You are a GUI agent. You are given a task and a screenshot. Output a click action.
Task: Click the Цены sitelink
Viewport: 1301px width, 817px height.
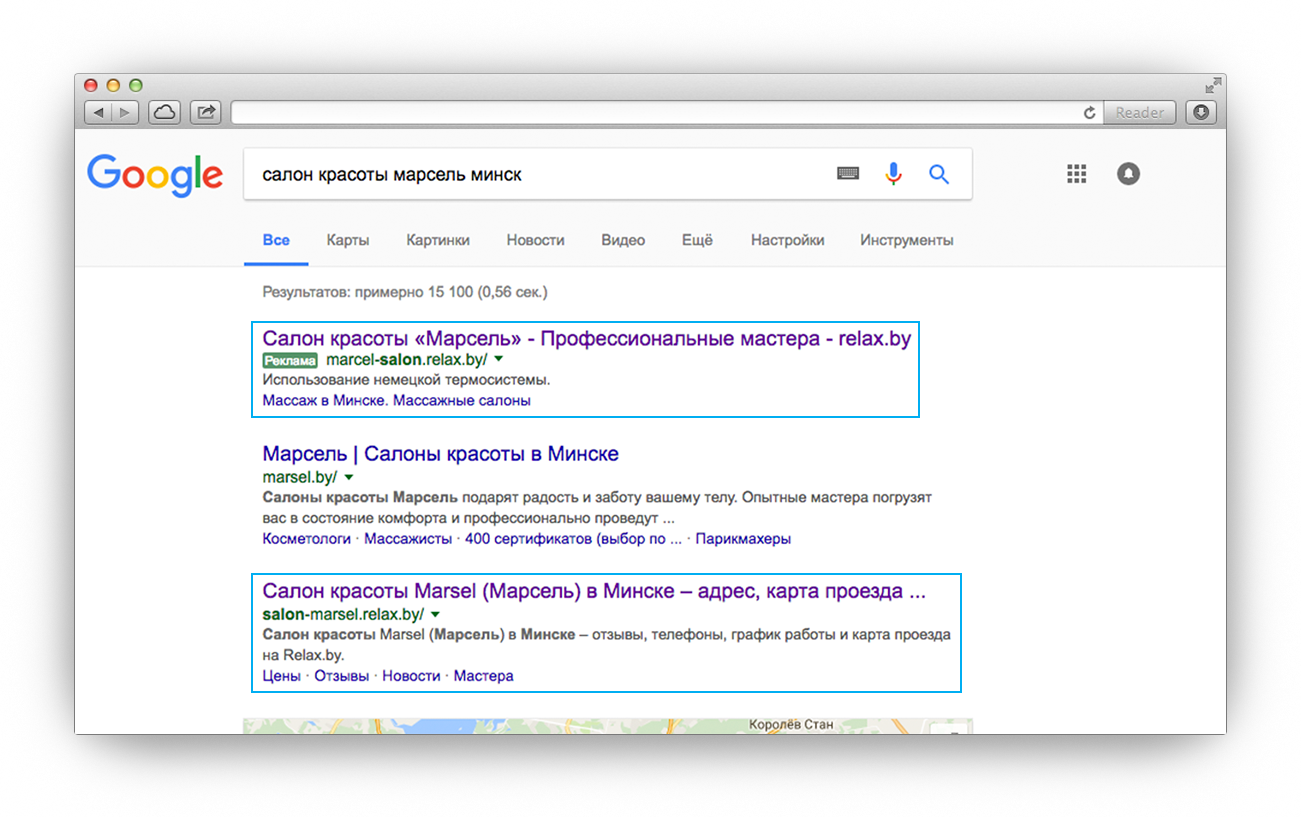click(281, 675)
